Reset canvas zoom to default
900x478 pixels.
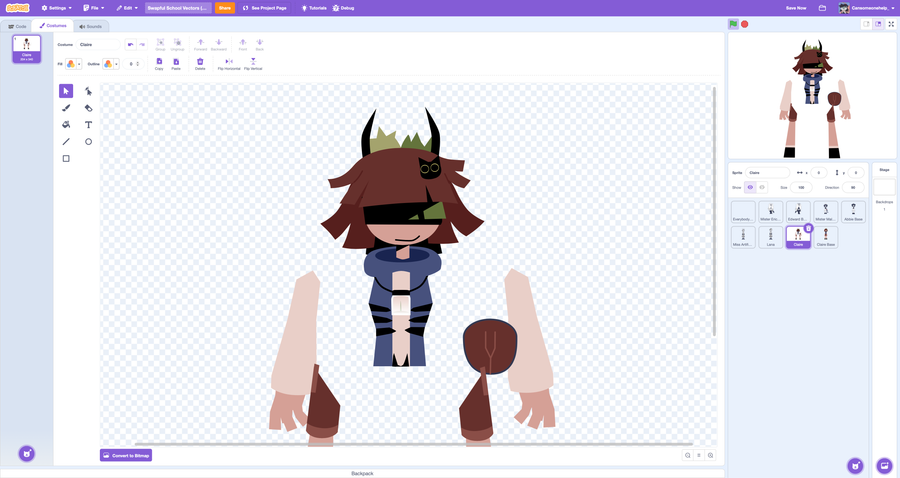click(699, 455)
